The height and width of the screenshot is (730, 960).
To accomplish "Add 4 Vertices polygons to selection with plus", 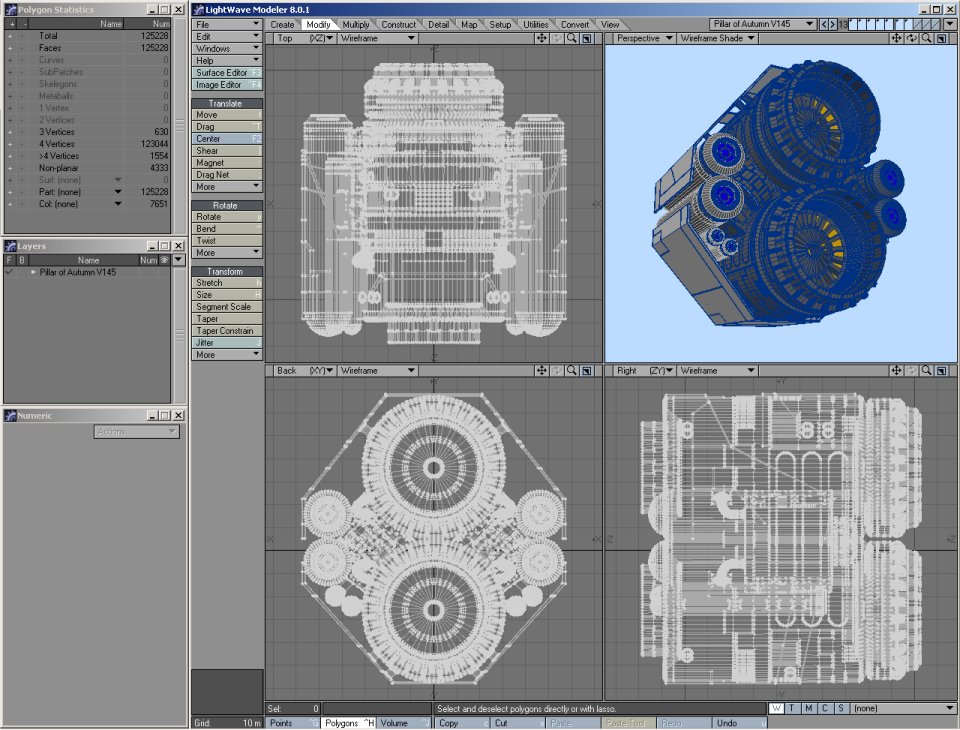I will 10,144.
